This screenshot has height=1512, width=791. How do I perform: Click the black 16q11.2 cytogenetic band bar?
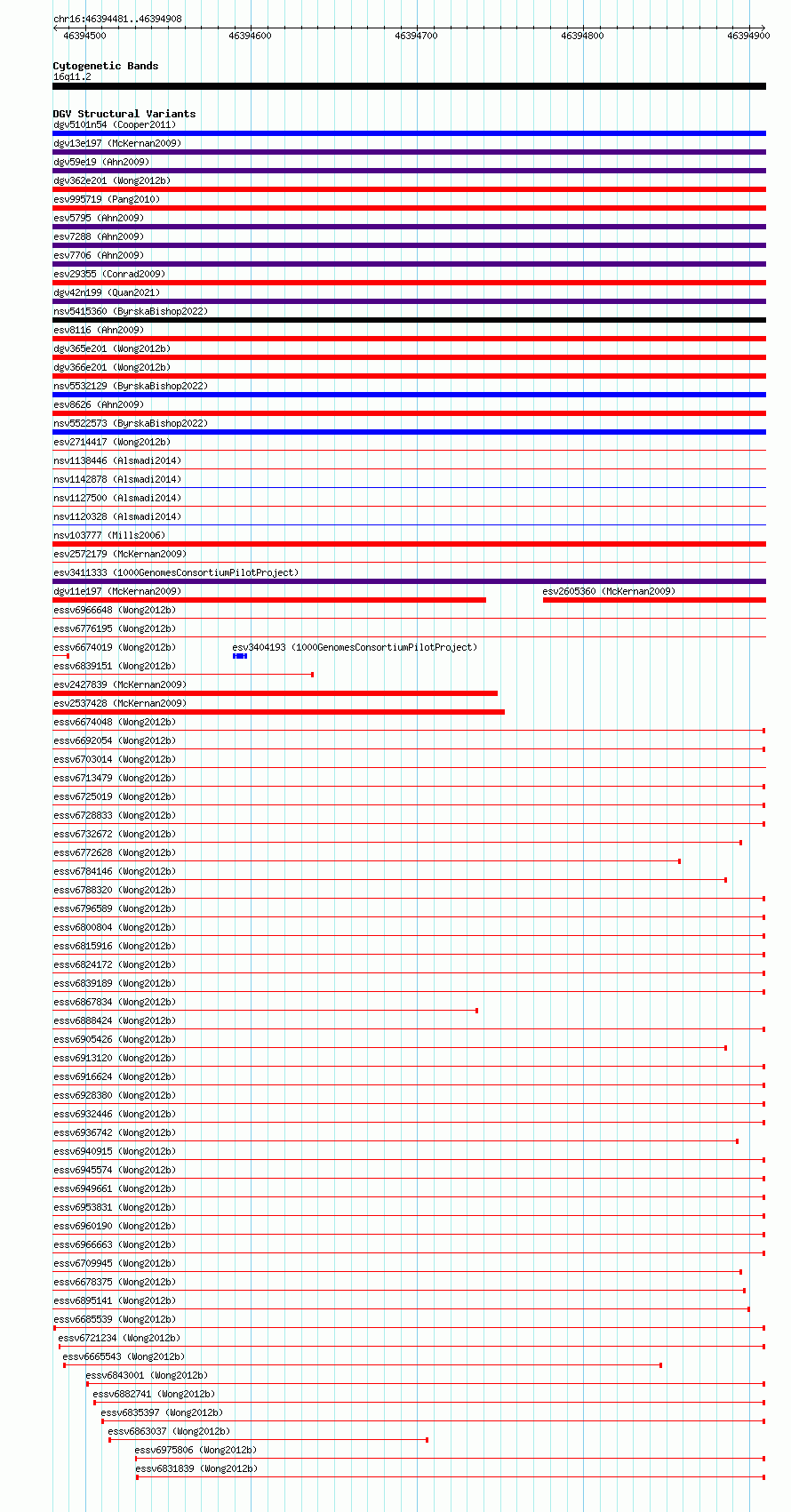[x=410, y=86]
